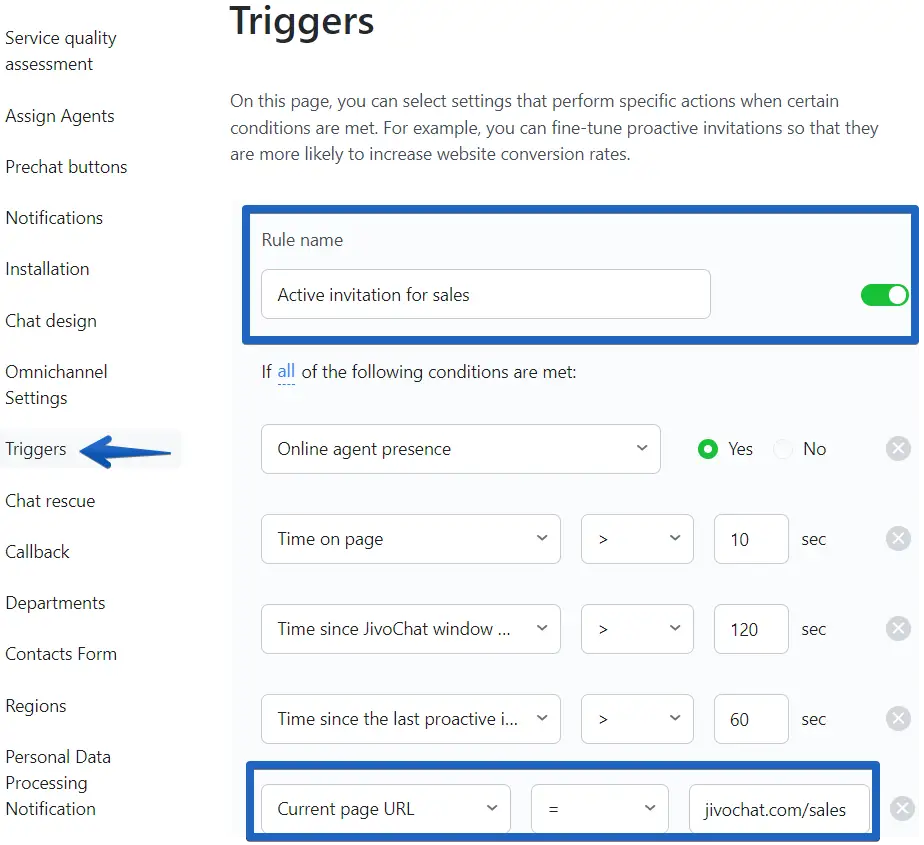Remove the Time since JivoChat window condition
The width and height of the screenshot is (924, 845).
point(898,629)
